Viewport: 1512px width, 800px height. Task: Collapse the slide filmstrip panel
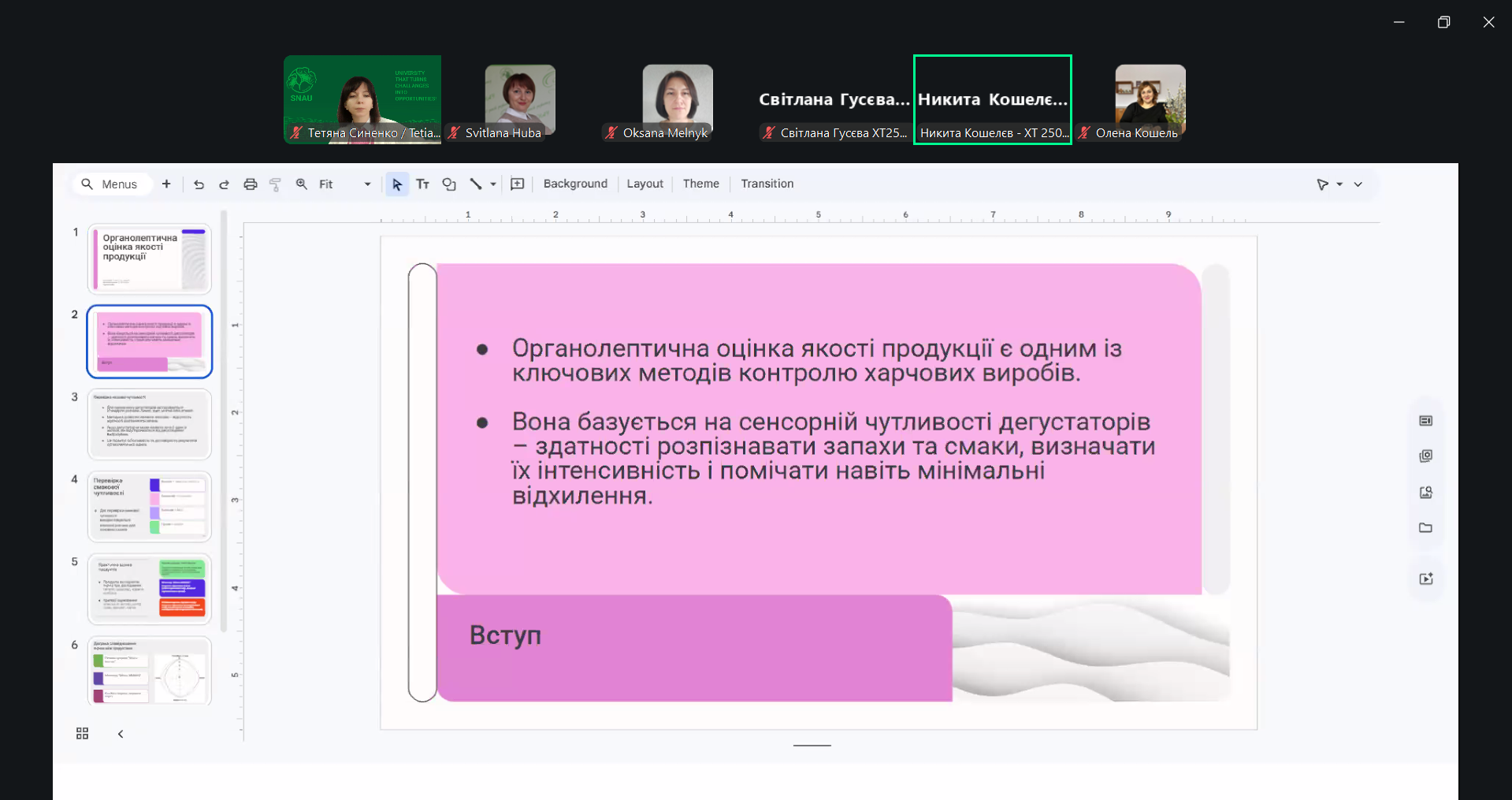[121, 734]
